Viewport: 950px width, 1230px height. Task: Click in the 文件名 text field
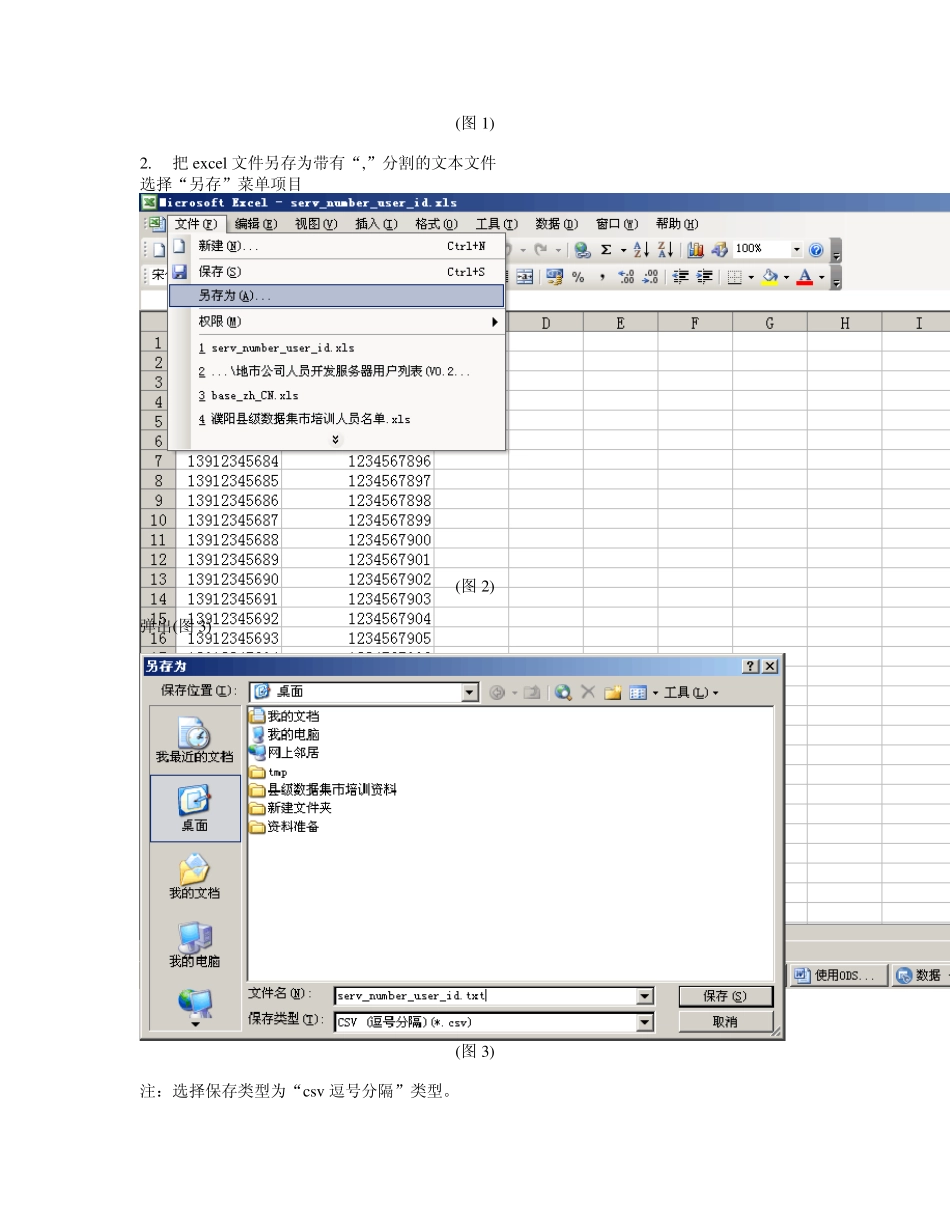pyautogui.click(x=485, y=996)
